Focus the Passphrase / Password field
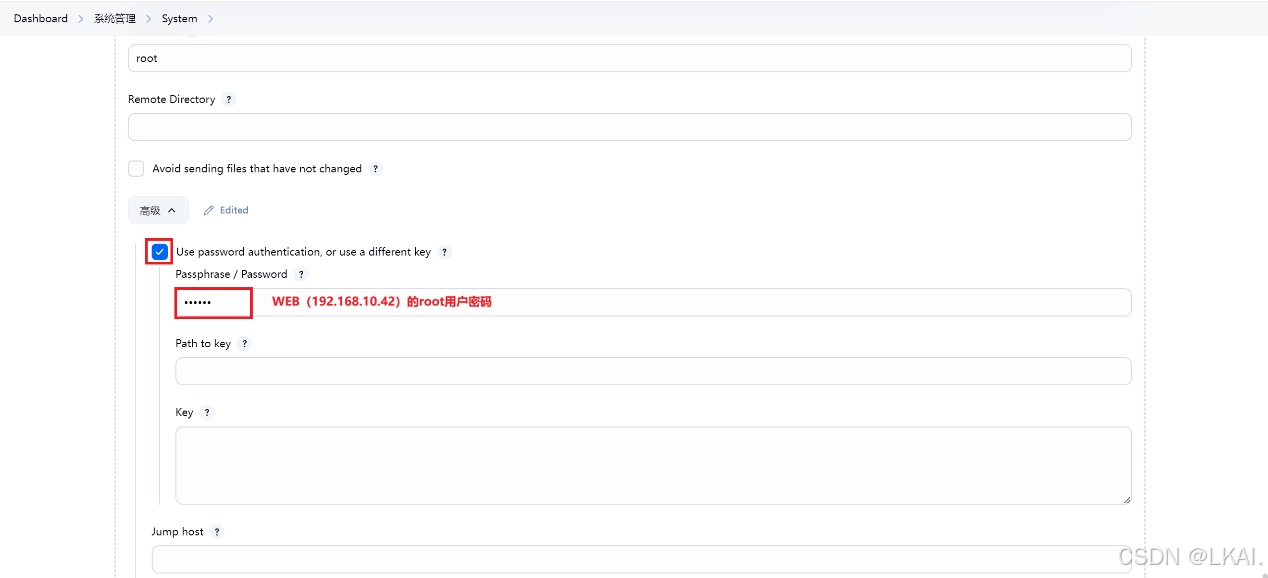 (653, 302)
